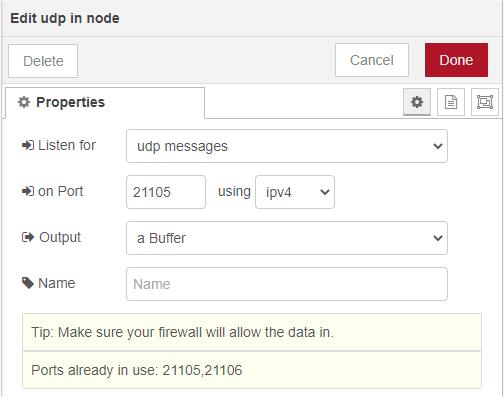Screen dimensions: 504x397
Task: Click the Listen for arrow icon
Action: coord(28,145)
